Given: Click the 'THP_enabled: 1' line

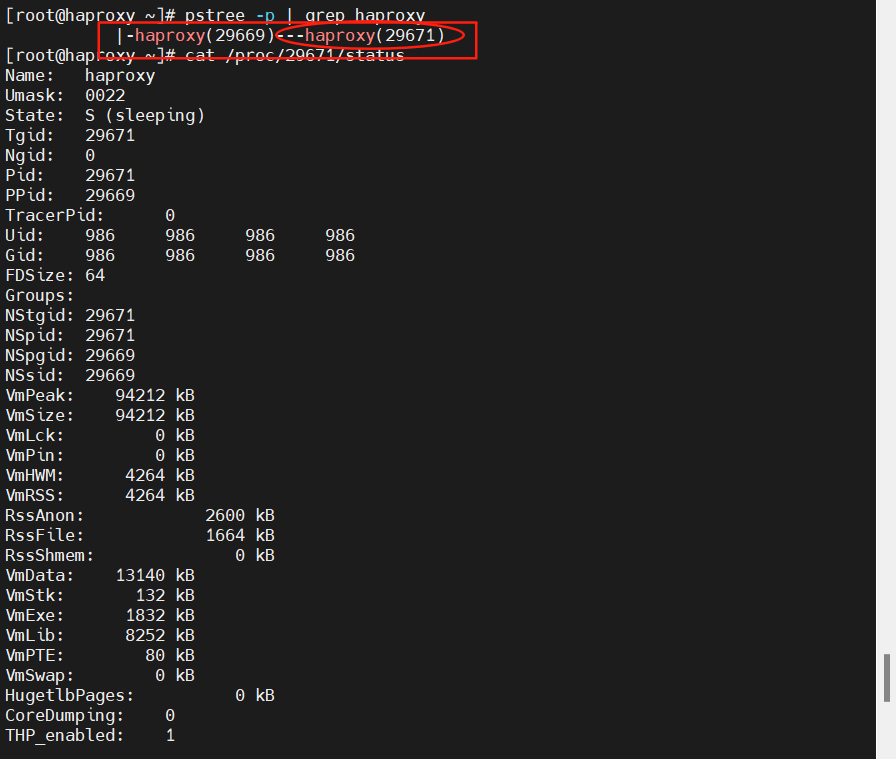Looking at the screenshot, I should pos(90,736).
